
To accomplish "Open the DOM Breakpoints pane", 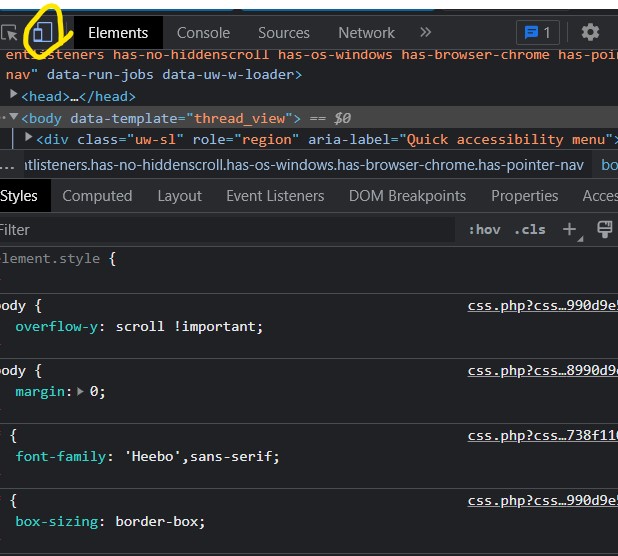I will [x=407, y=196].
